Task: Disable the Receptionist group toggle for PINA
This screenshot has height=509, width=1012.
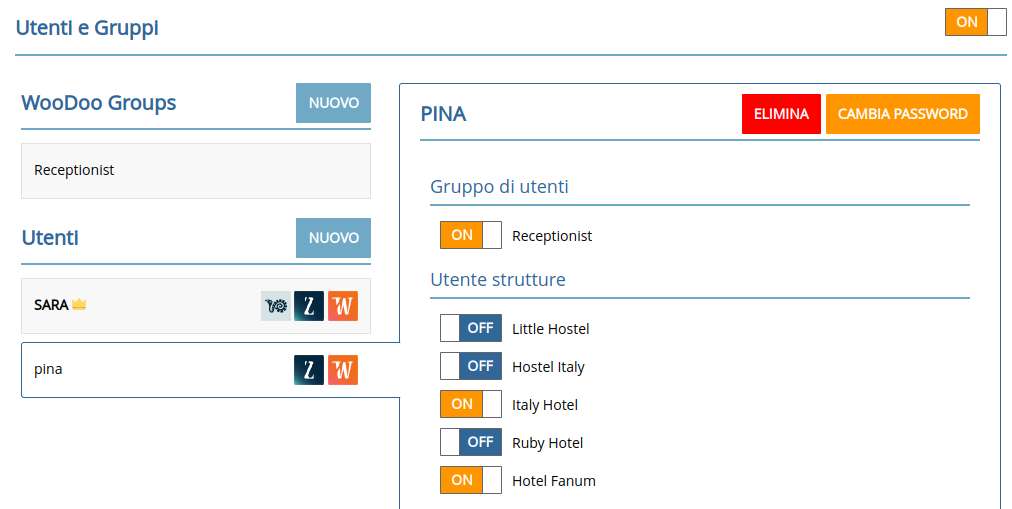Action: pos(470,236)
